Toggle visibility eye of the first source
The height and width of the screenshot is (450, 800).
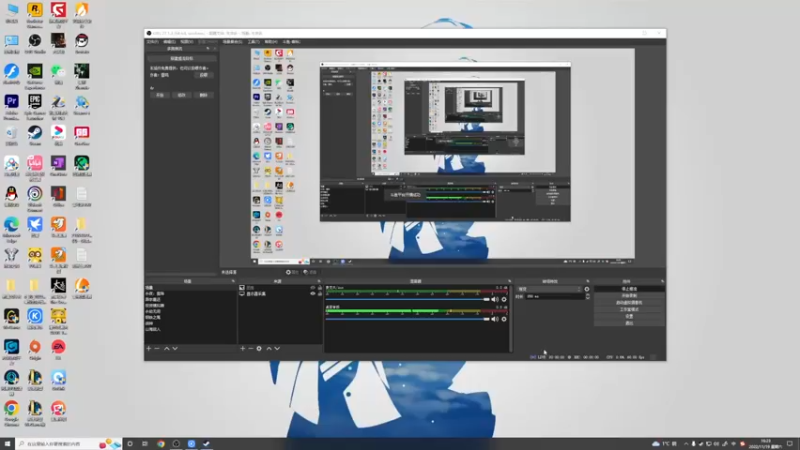point(313,288)
